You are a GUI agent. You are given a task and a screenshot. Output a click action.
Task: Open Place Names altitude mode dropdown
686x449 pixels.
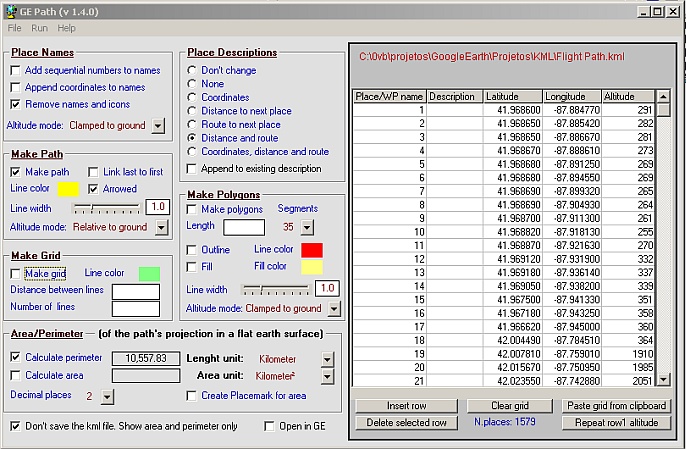click(158, 126)
